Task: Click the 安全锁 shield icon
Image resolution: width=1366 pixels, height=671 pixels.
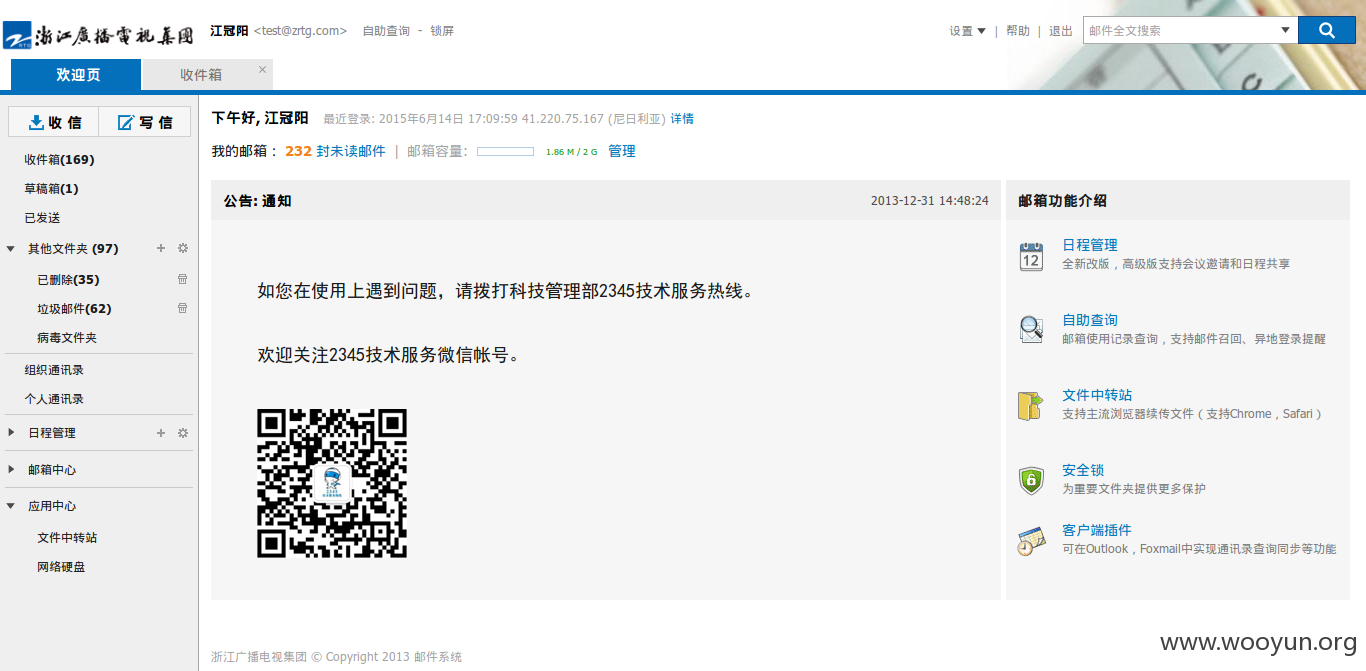Action: 1031,480
